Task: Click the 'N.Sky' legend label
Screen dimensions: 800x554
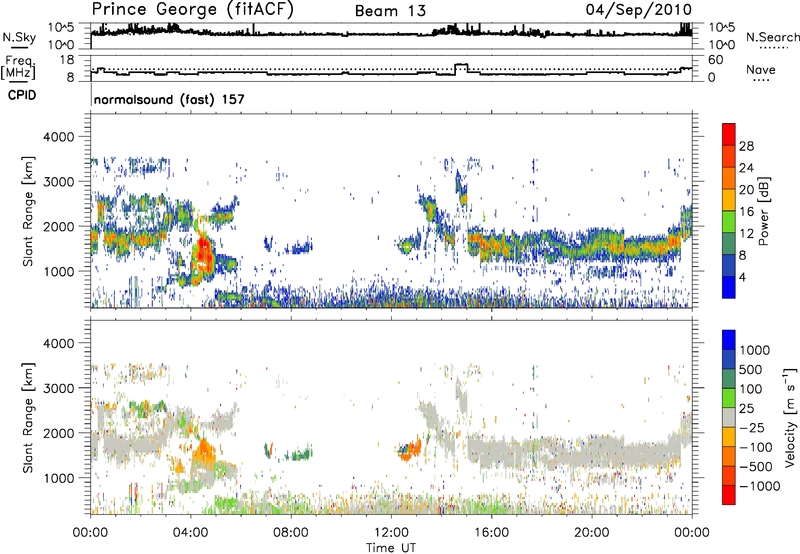Action: 19,37
